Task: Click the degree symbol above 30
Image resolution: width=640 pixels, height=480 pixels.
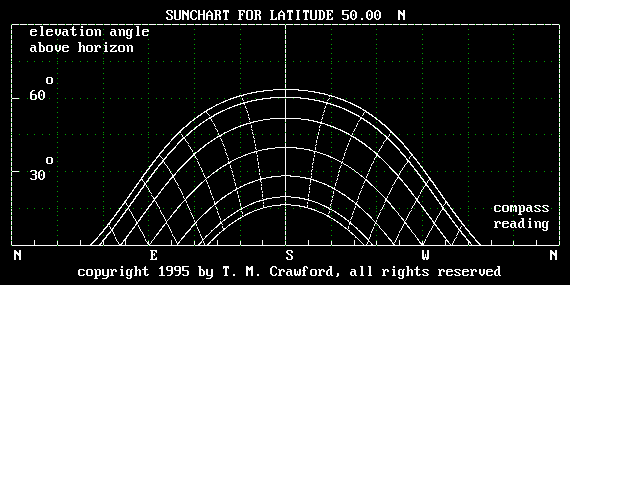Action: click(49, 160)
